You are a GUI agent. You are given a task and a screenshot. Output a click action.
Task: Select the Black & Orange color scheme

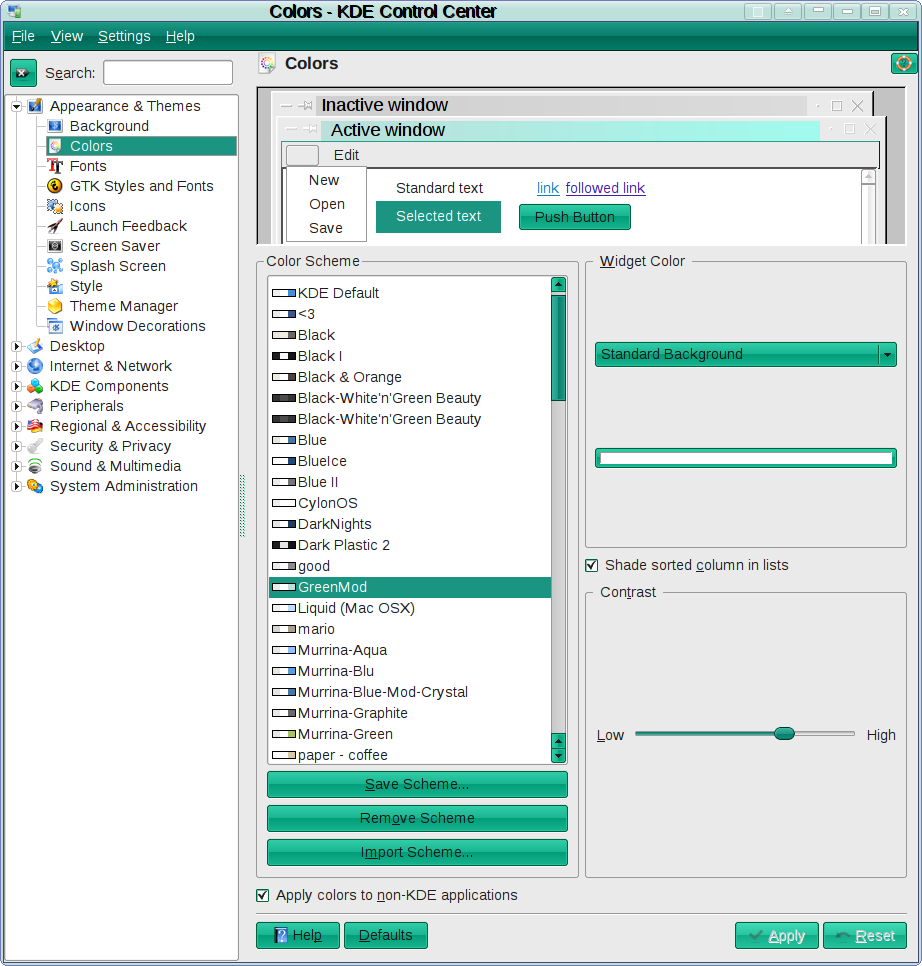[x=410, y=377]
